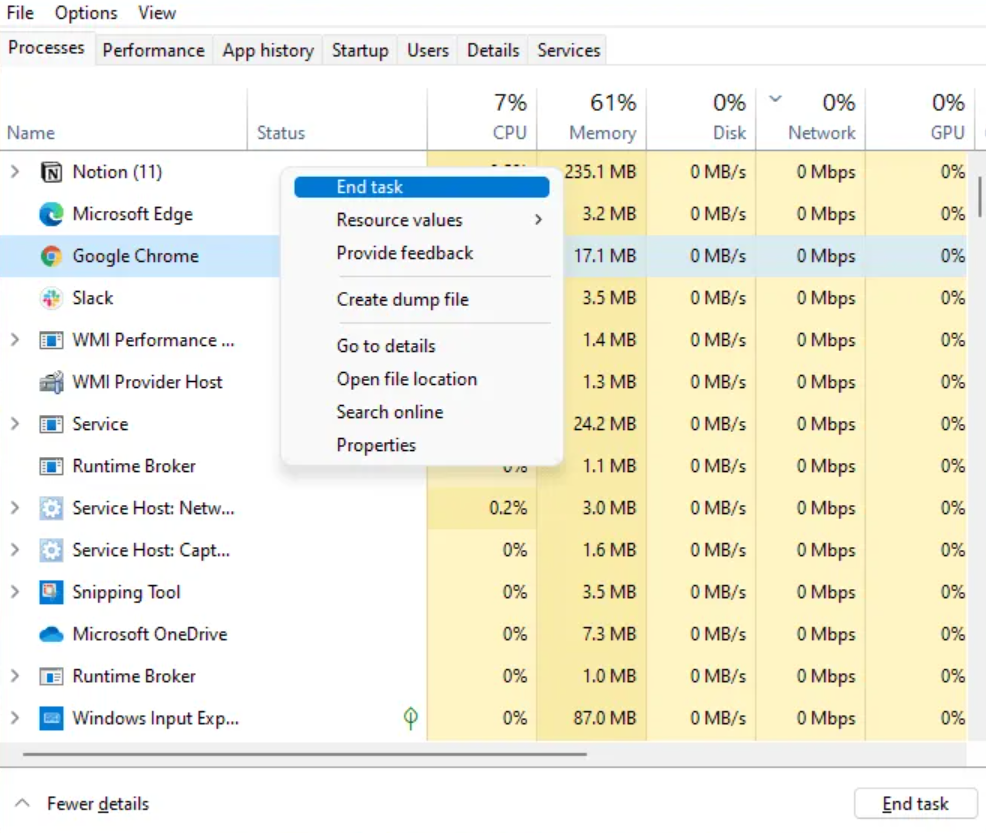
Task: Switch to the Services tab
Action: (x=568, y=50)
